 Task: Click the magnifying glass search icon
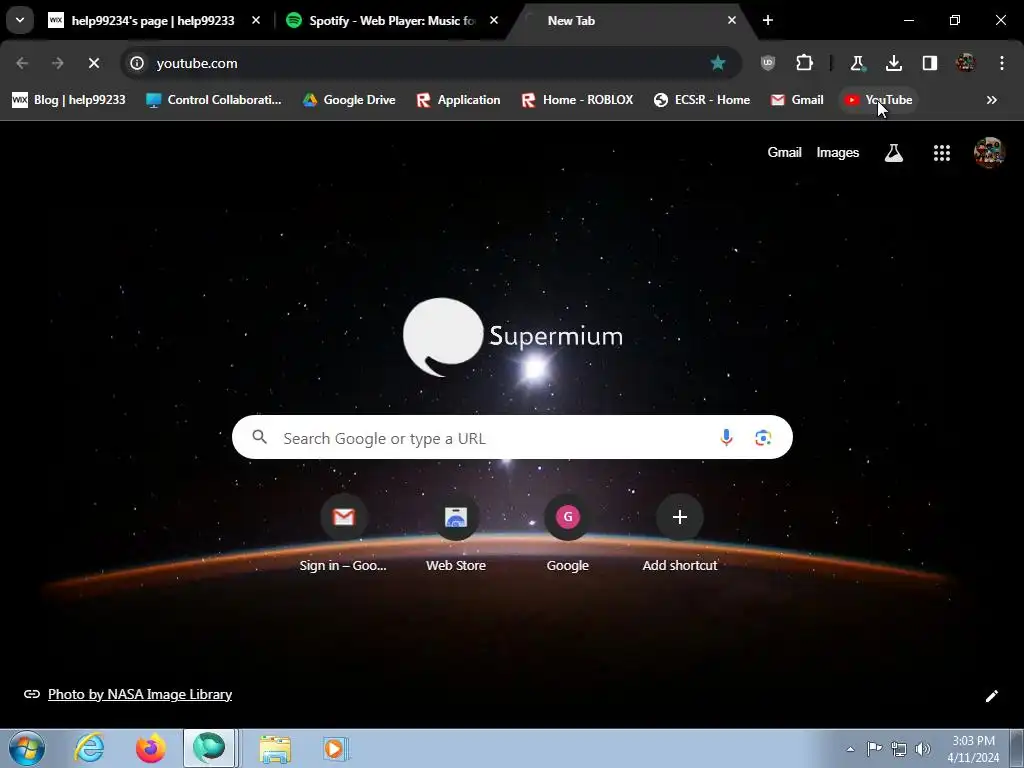click(259, 437)
